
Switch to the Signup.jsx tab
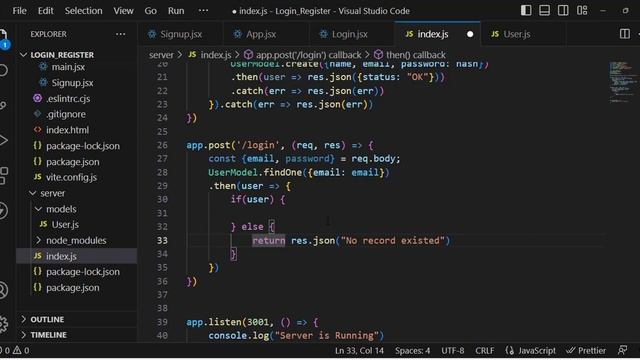[180, 34]
